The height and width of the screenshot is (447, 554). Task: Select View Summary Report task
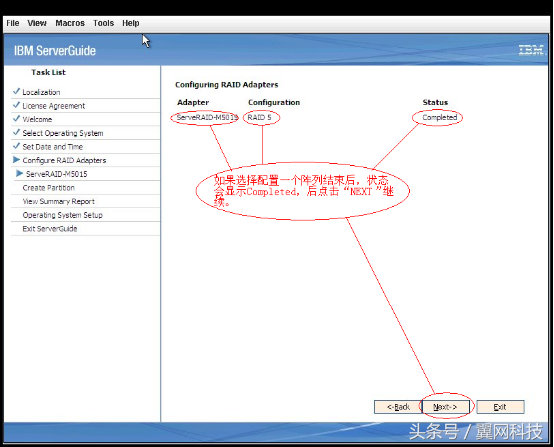point(59,201)
